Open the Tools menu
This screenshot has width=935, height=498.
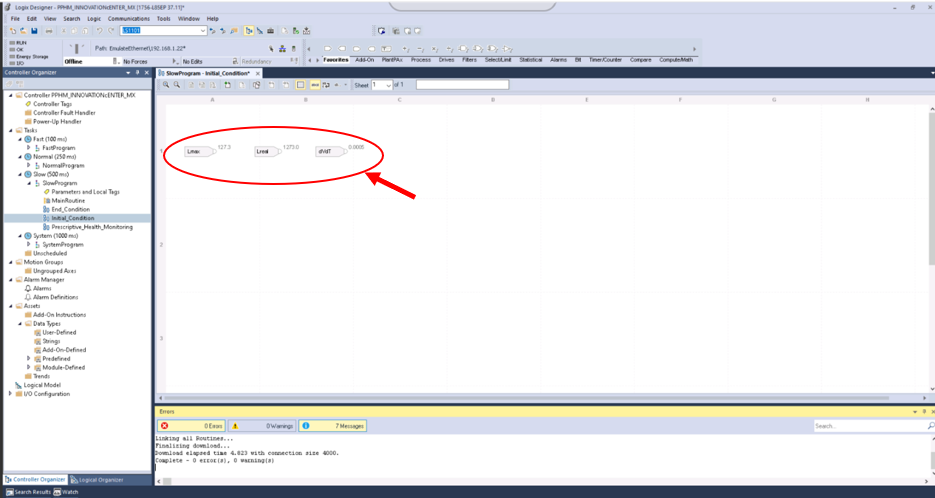[x=163, y=18]
